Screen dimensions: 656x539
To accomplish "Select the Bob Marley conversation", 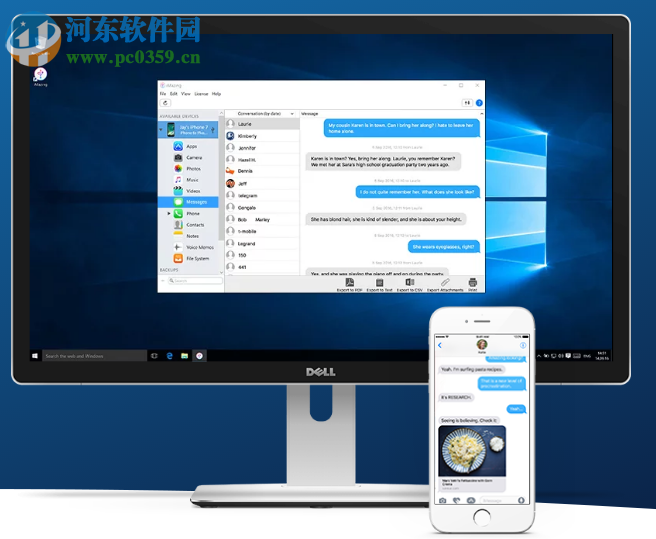I will pyautogui.click(x=262, y=219).
